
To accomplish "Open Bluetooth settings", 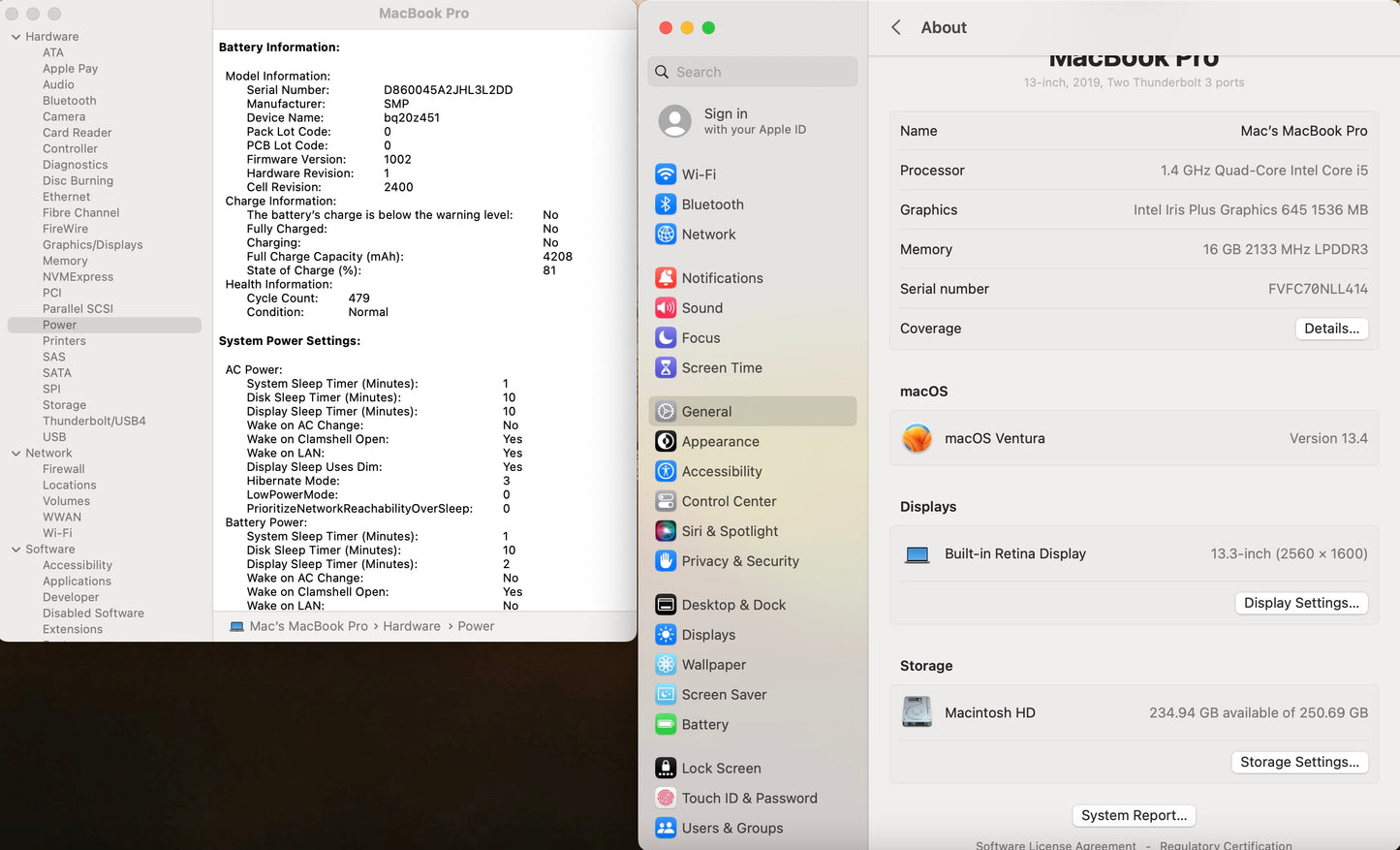I will [712, 205].
